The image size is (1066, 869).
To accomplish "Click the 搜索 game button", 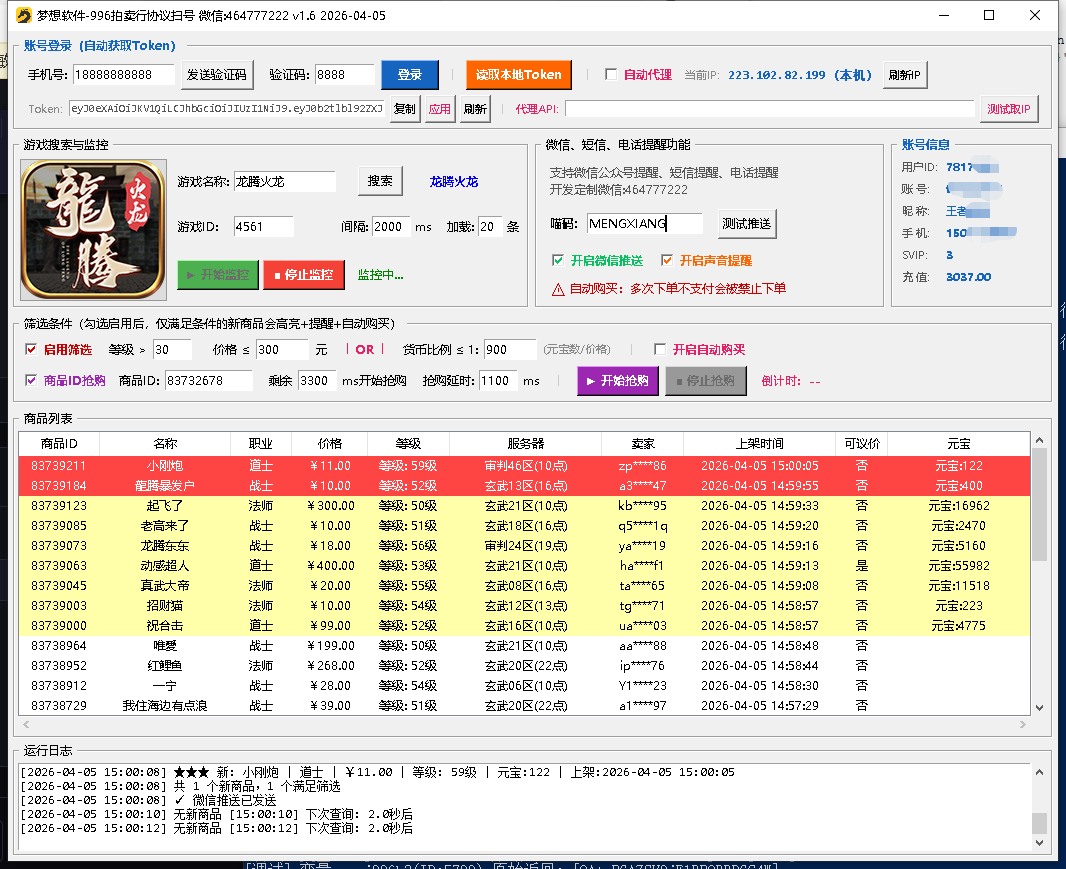I will pos(380,181).
